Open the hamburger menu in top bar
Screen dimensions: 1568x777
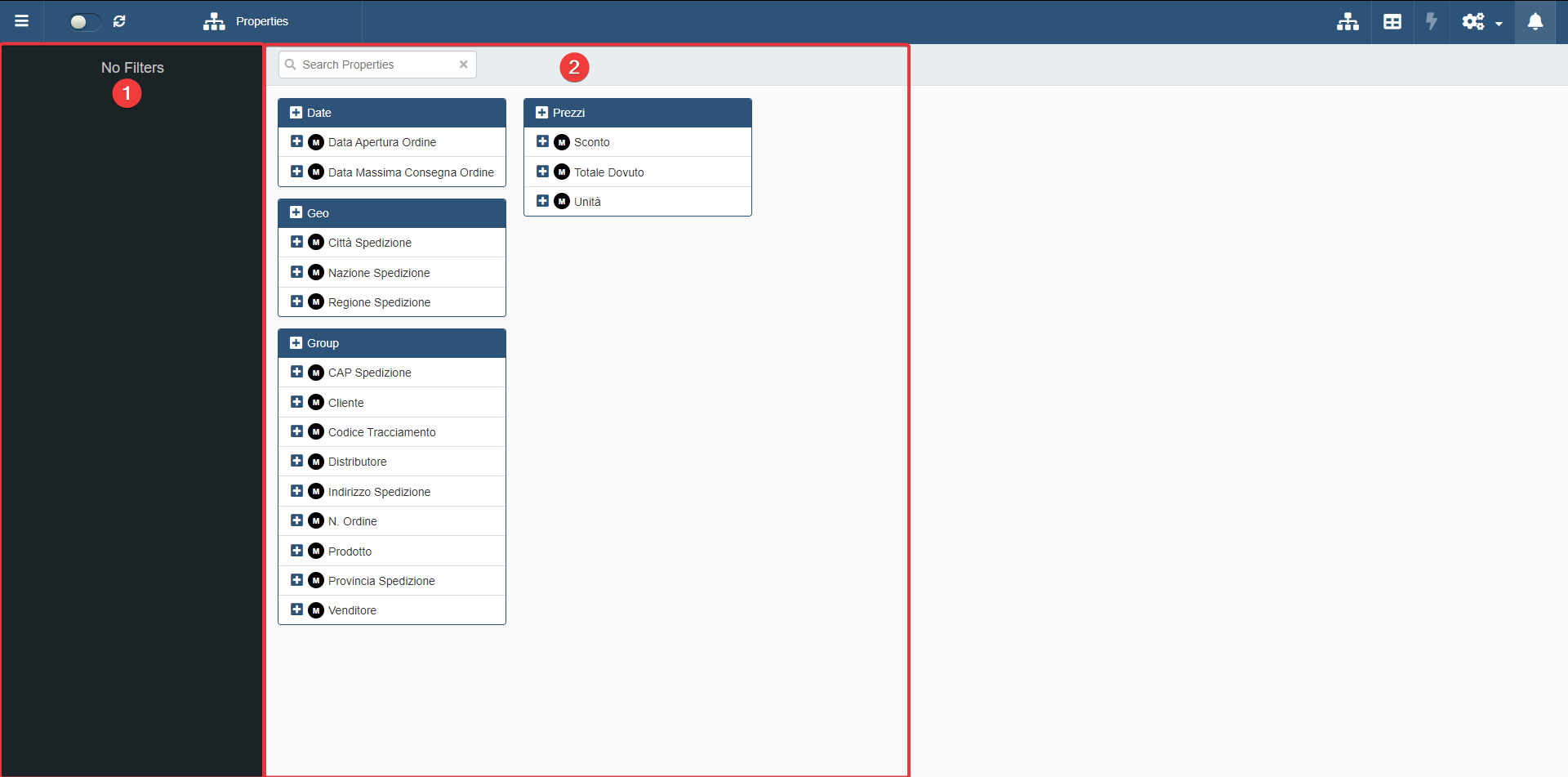22,21
